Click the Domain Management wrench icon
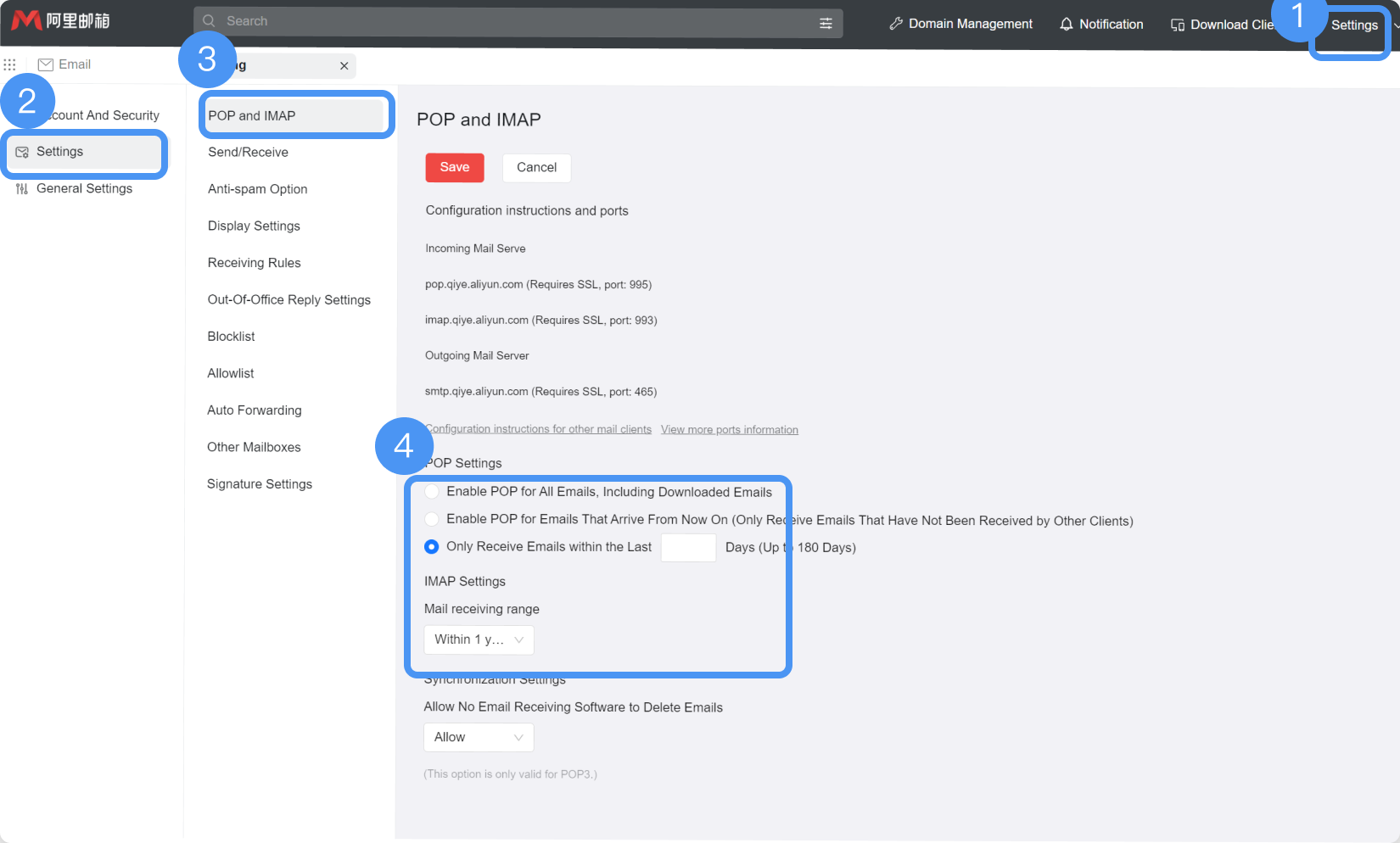Screen dimensions: 1400x843 pyautogui.click(x=896, y=24)
